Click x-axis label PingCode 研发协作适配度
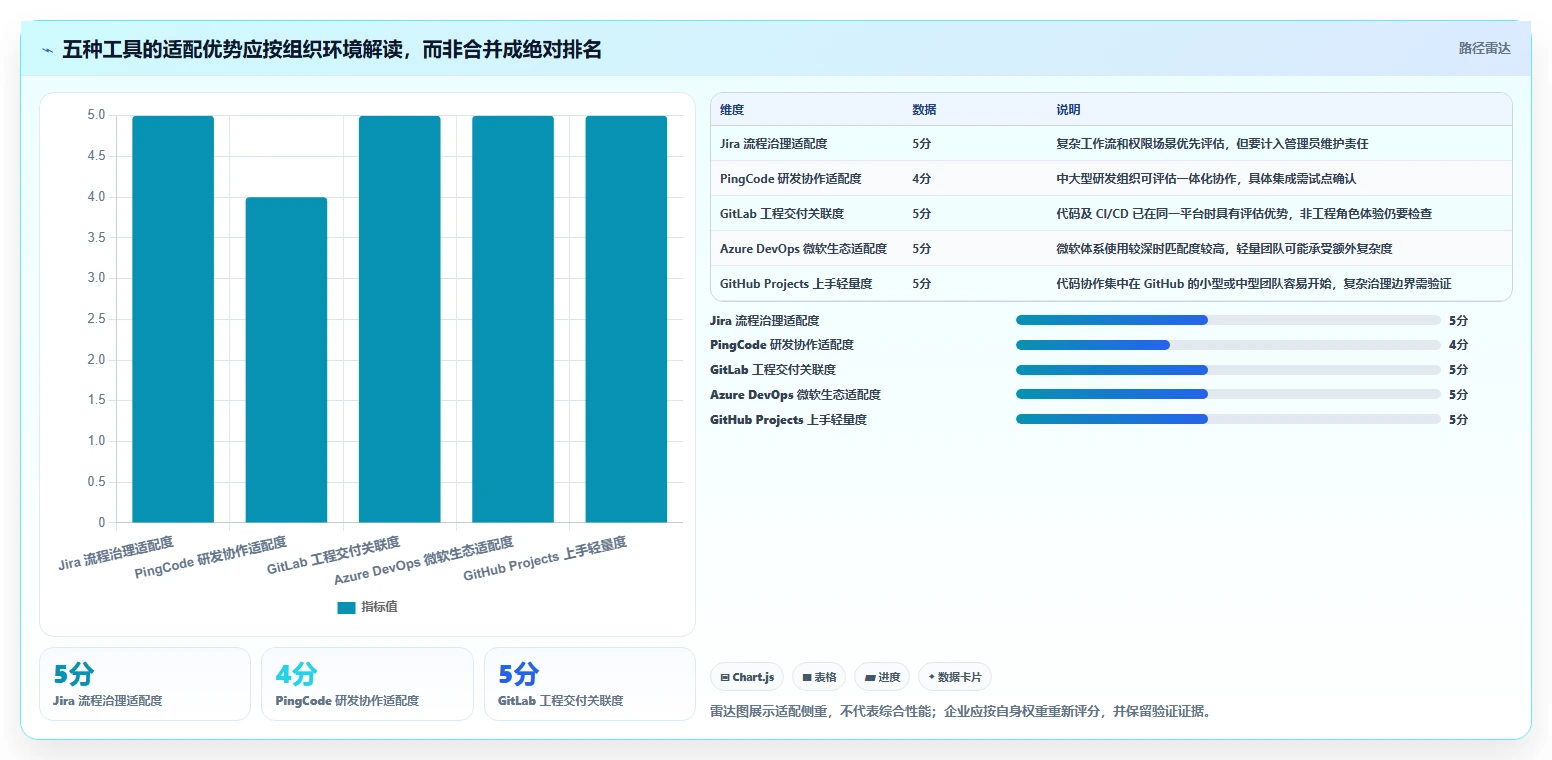This screenshot has height=760, width=1552. (x=211, y=558)
